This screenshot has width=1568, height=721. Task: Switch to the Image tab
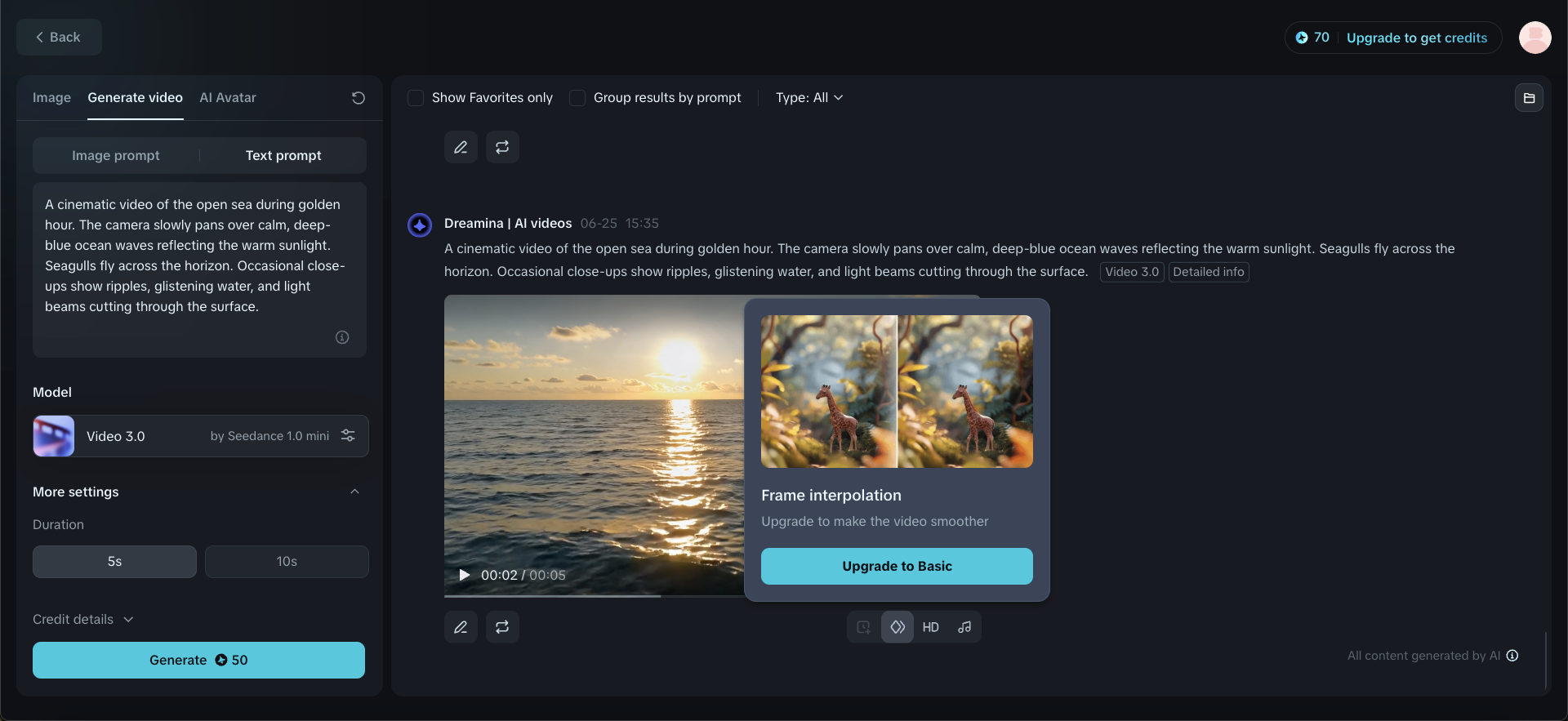[x=51, y=98]
